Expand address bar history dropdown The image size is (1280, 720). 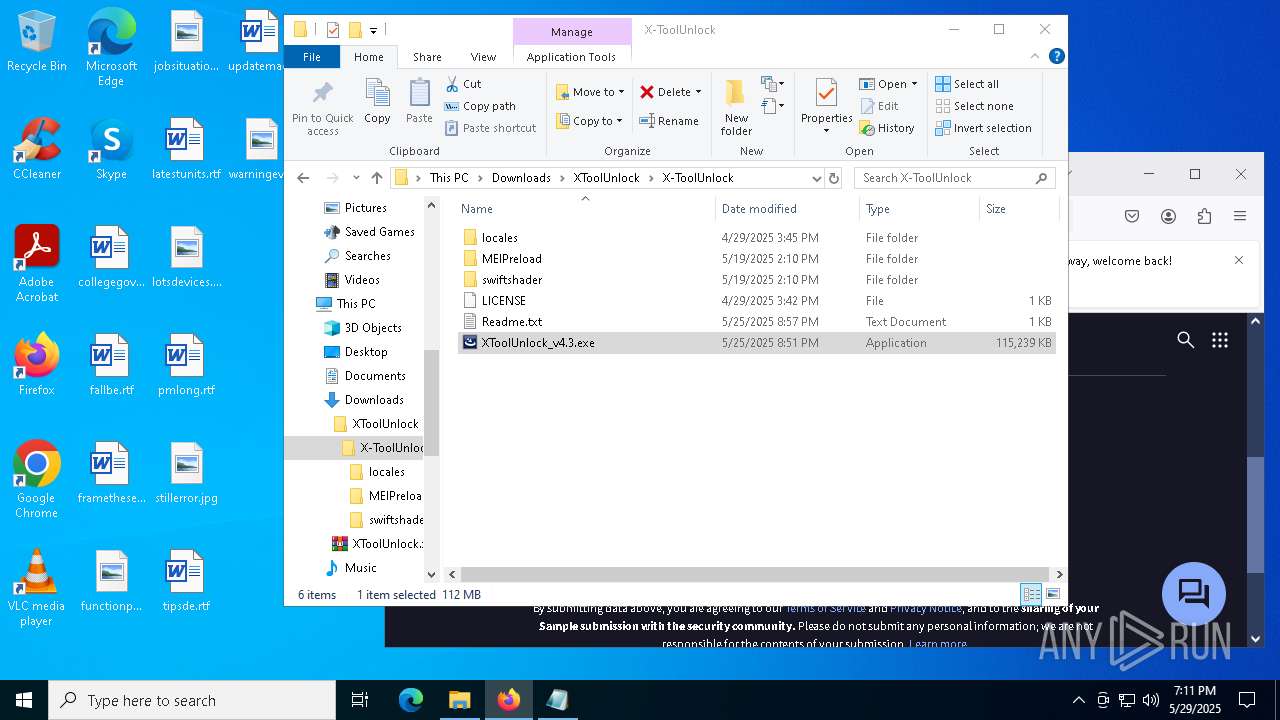[816, 178]
